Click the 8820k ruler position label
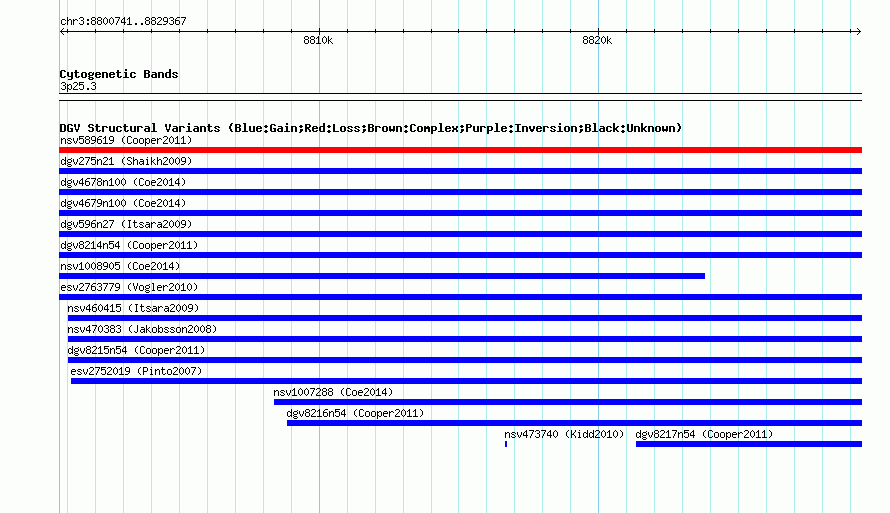The height and width of the screenshot is (513, 890). click(597, 40)
